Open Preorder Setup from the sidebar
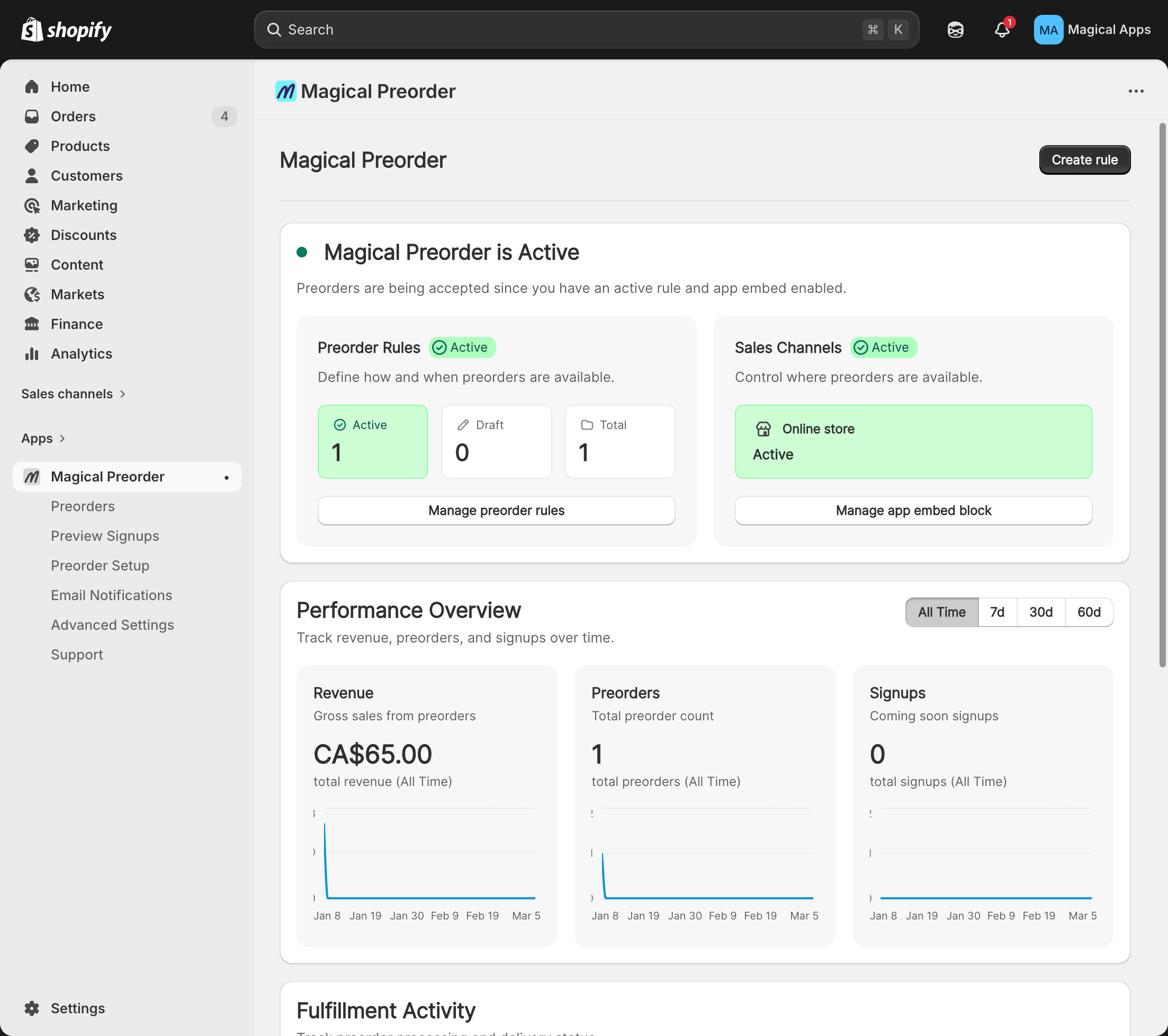This screenshot has width=1168, height=1036. 100,566
